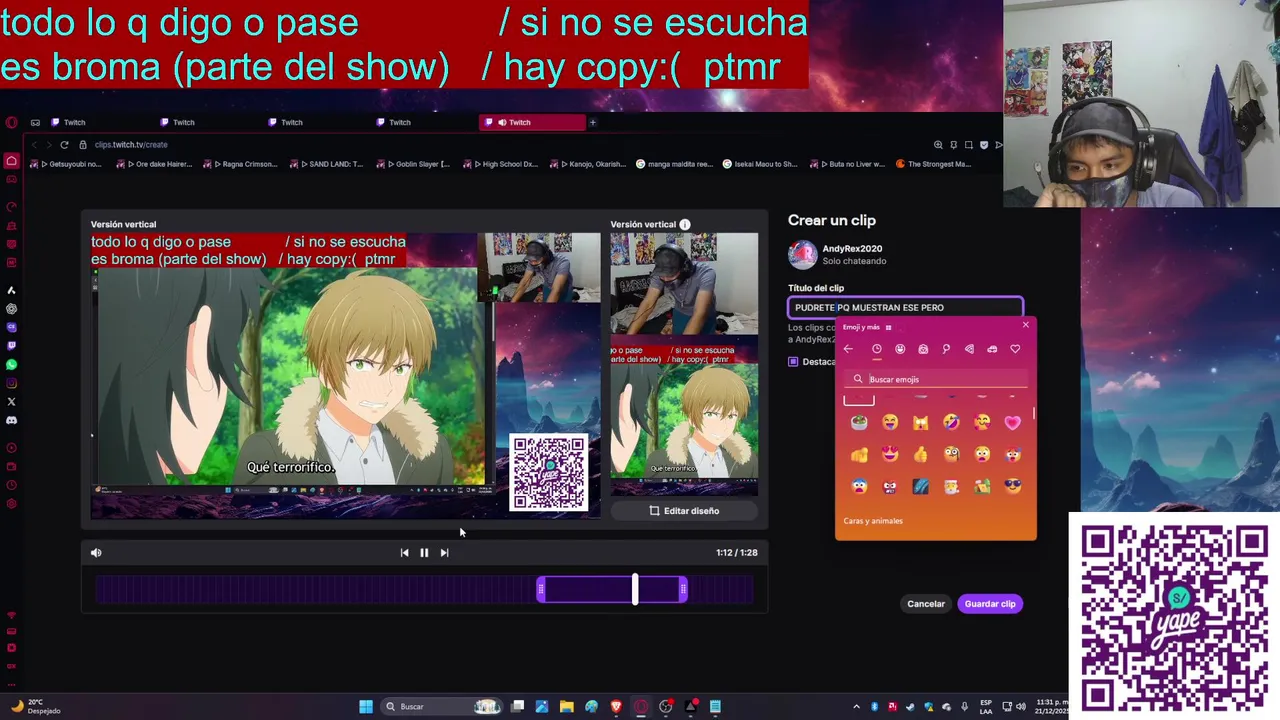This screenshot has width=1280, height=720.
Task: Insert the angry red ogre emoji
Action: (890, 486)
